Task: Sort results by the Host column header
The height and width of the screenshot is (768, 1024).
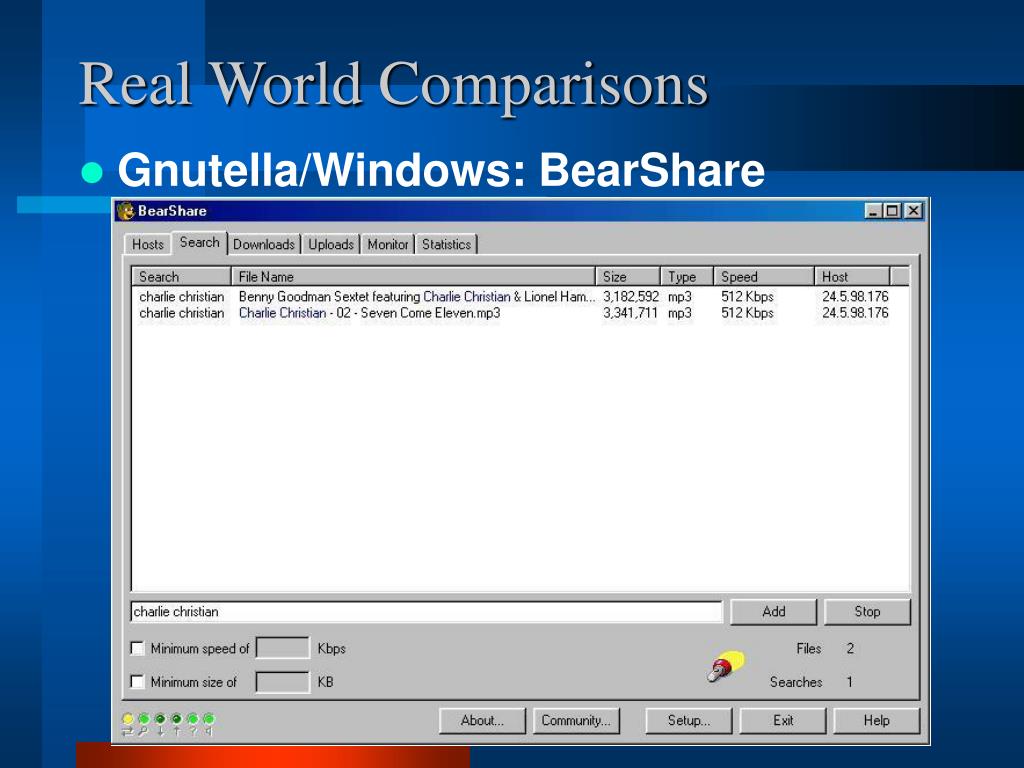Action: tap(852, 277)
